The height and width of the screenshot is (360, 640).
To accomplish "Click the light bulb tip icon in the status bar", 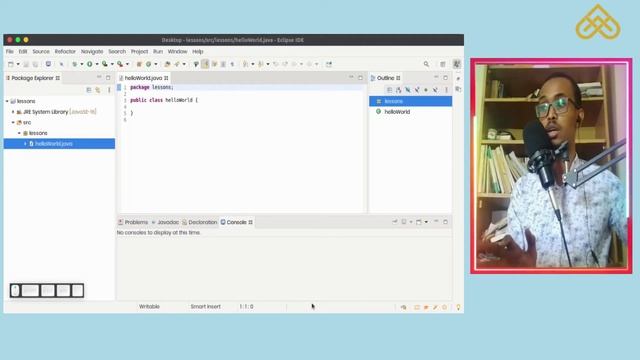I will [458, 307].
